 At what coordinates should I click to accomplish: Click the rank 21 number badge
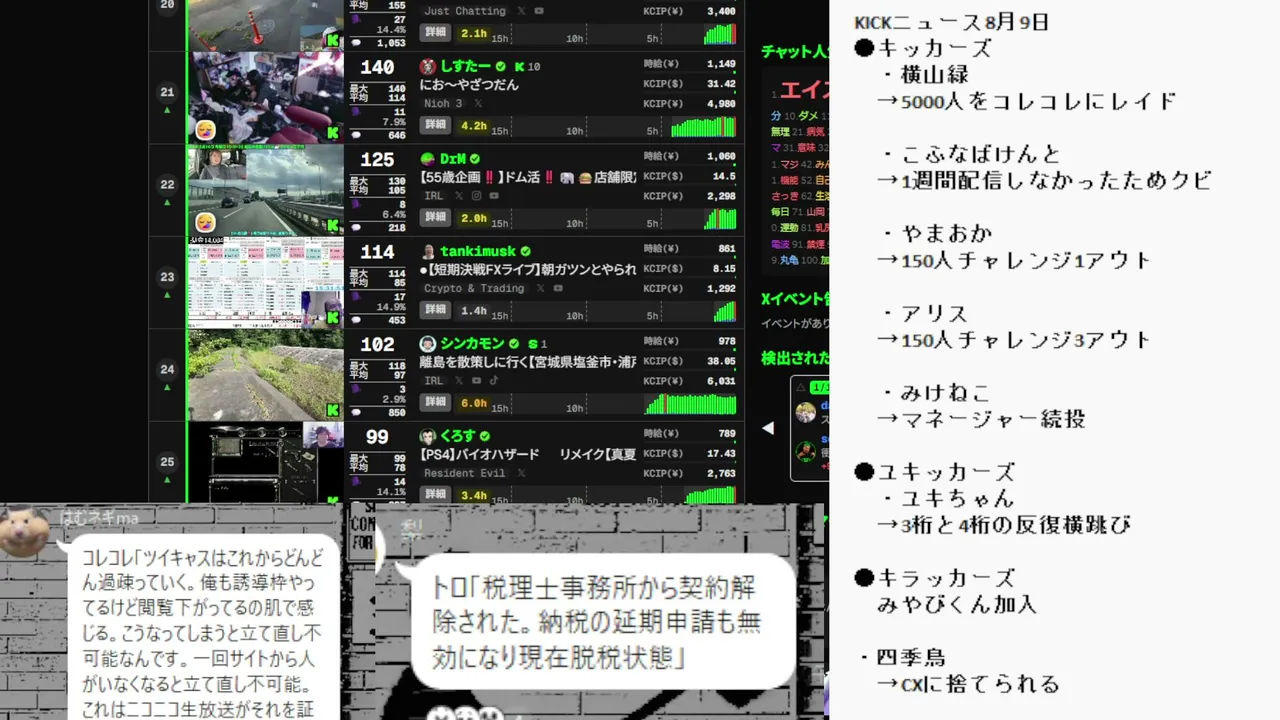tap(167, 92)
